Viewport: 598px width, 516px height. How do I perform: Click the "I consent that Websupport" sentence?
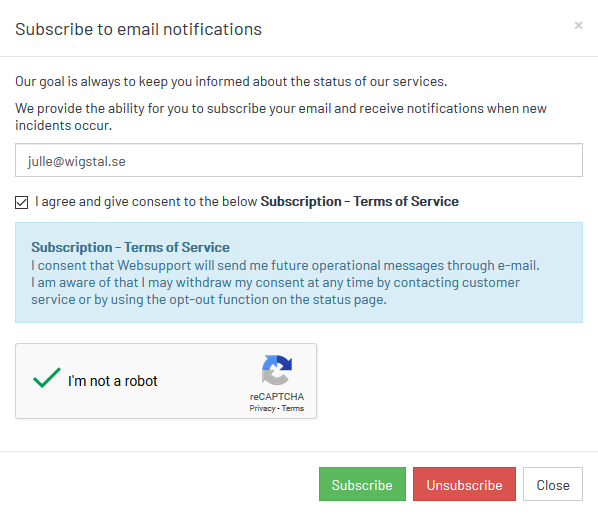click(x=285, y=265)
